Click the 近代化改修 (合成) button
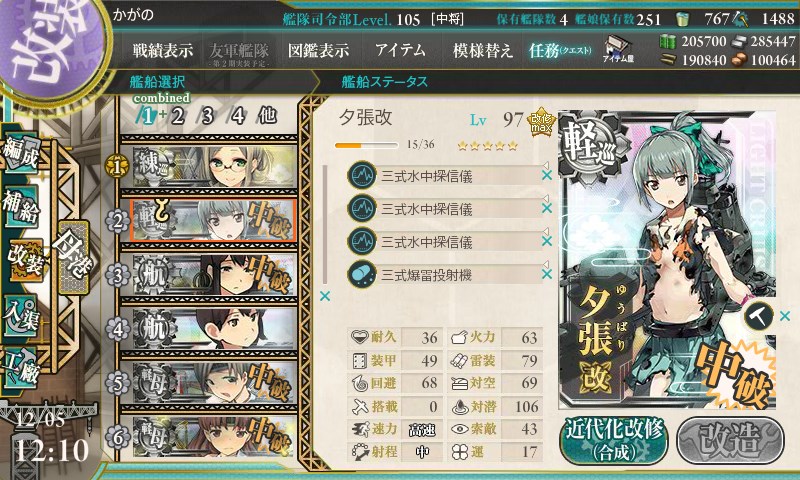Viewport: 800px width, 480px height. click(614, 439)
